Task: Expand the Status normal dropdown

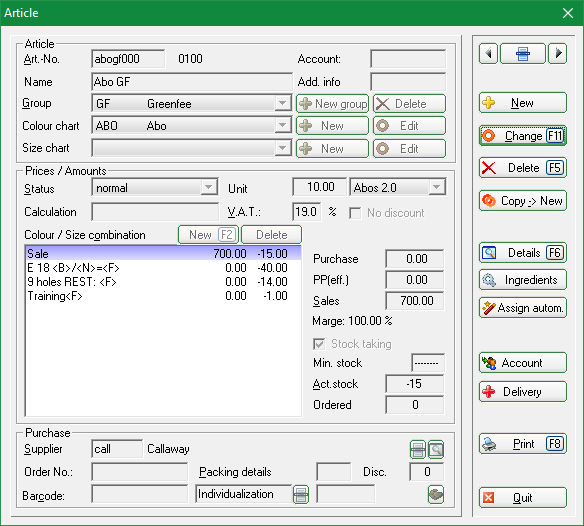Action: pyautogui.click(x=209, y=187)
